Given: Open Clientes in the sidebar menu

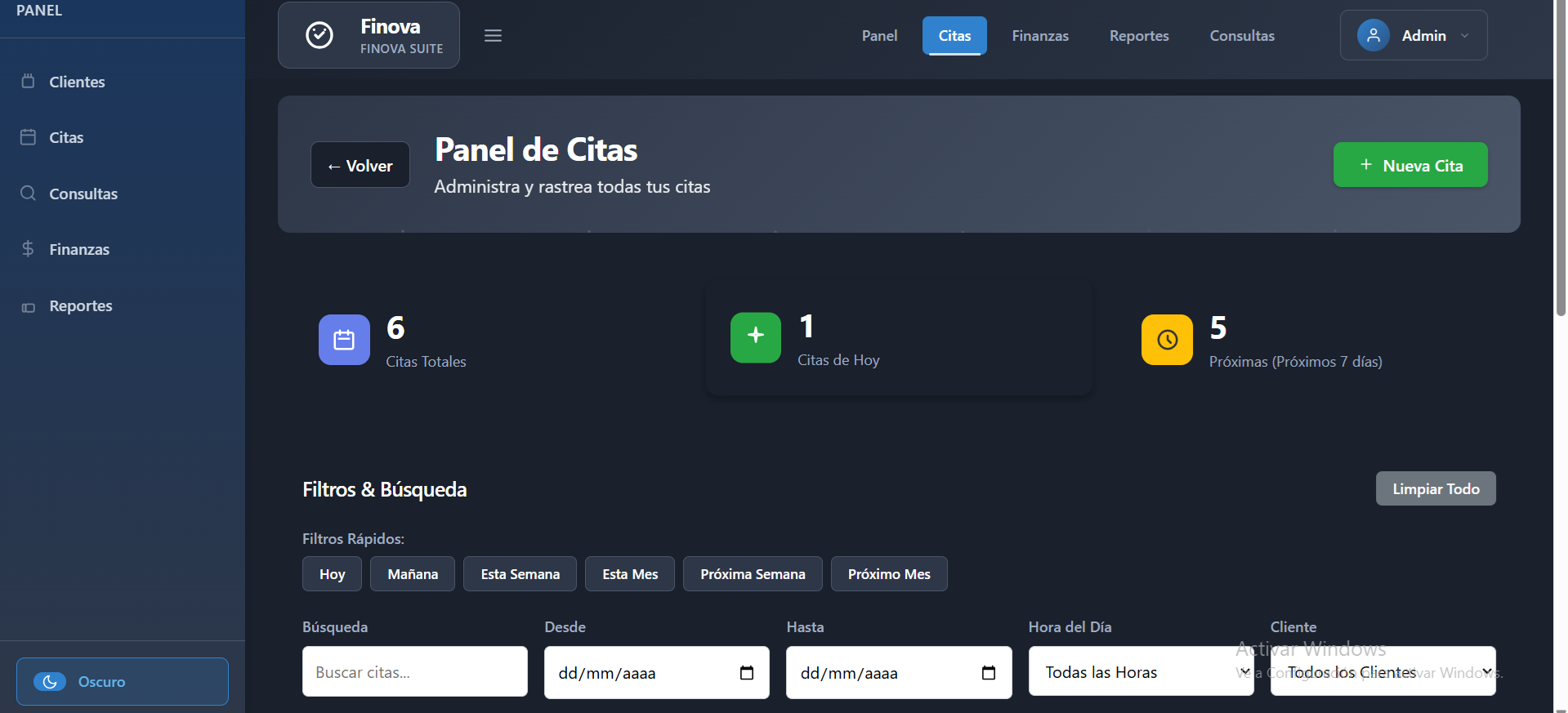Looking at the screenshot, I should point(77,82).
